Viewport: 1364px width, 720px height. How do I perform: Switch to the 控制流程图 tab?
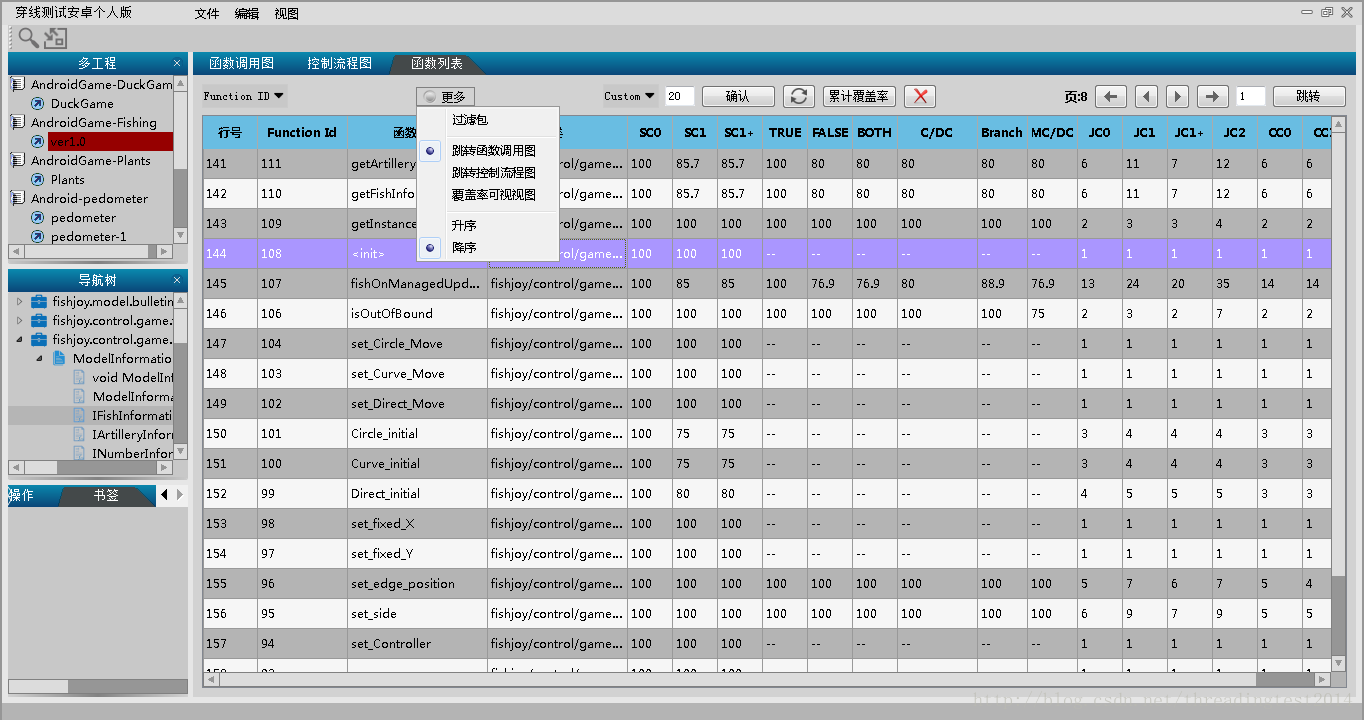pyautogui.click(x=340, y=63)
